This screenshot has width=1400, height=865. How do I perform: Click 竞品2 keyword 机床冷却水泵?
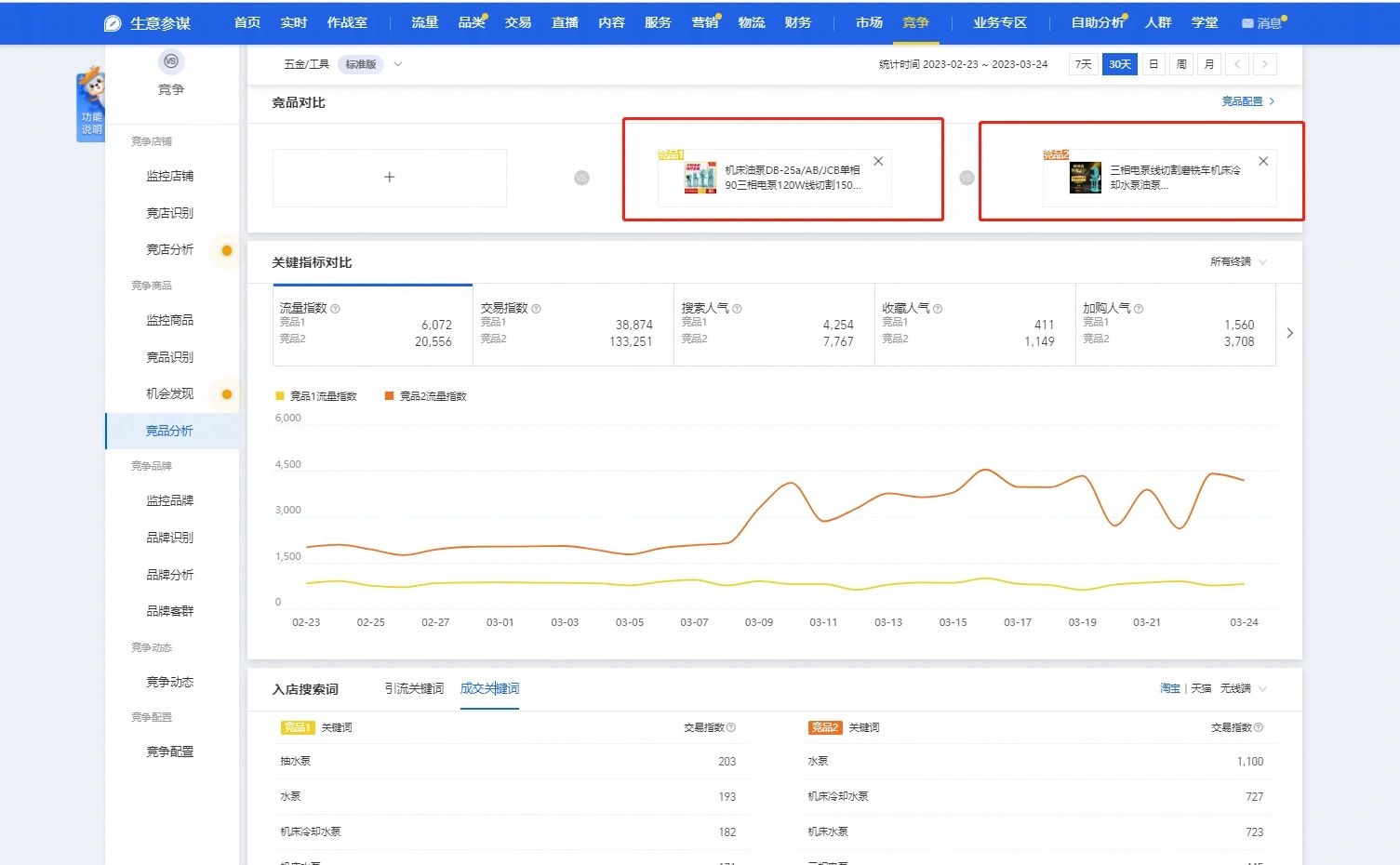click(838, 797)
